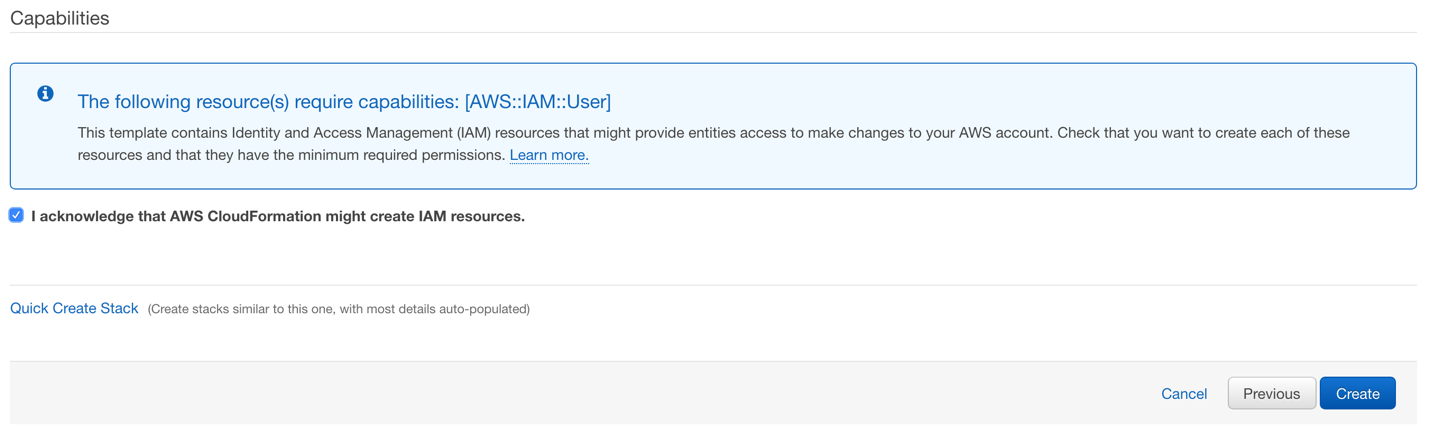Click the blue info icon in the alert
The image size is (1430, 434).
45,94
